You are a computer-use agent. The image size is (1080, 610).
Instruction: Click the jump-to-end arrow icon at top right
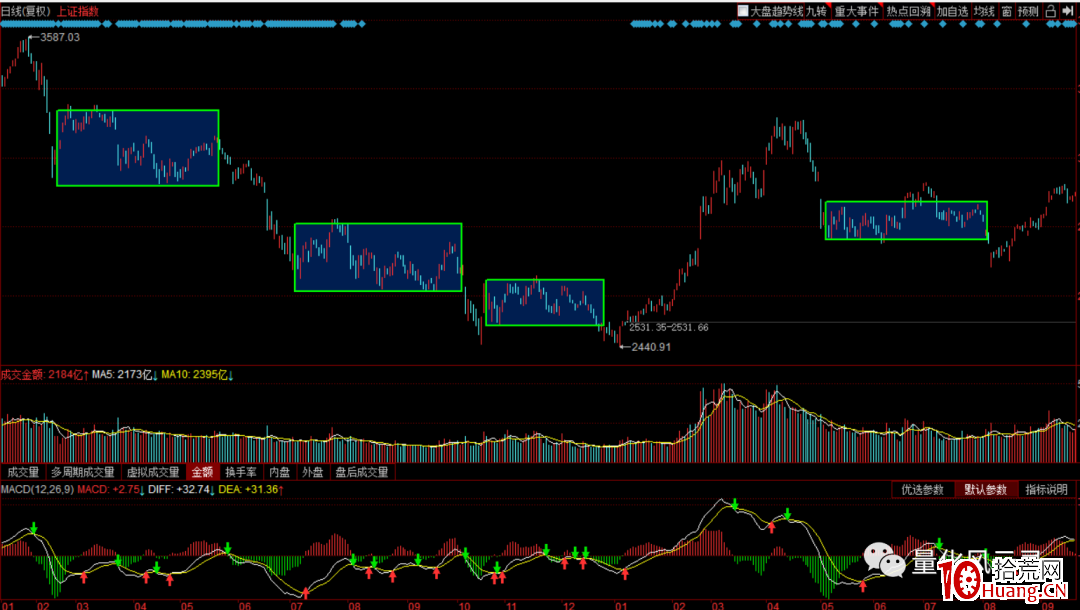1069,11
